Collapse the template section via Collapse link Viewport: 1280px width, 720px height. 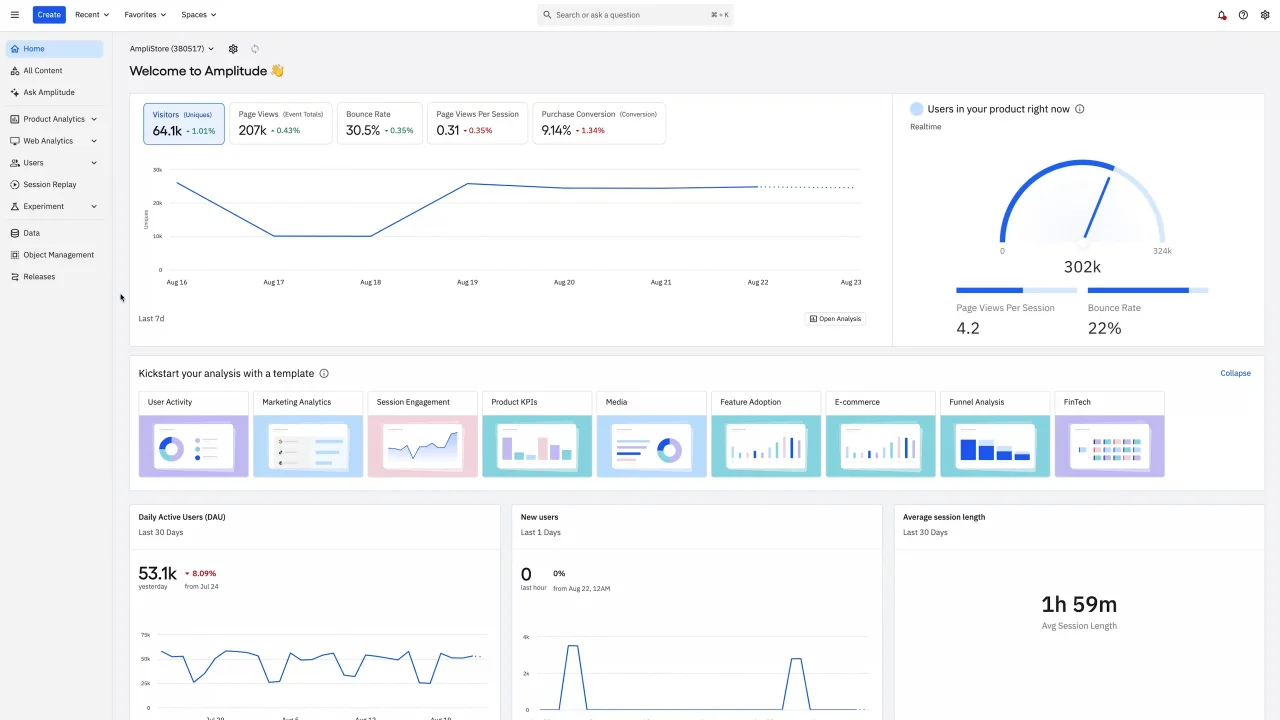[x=1235, y=373]
